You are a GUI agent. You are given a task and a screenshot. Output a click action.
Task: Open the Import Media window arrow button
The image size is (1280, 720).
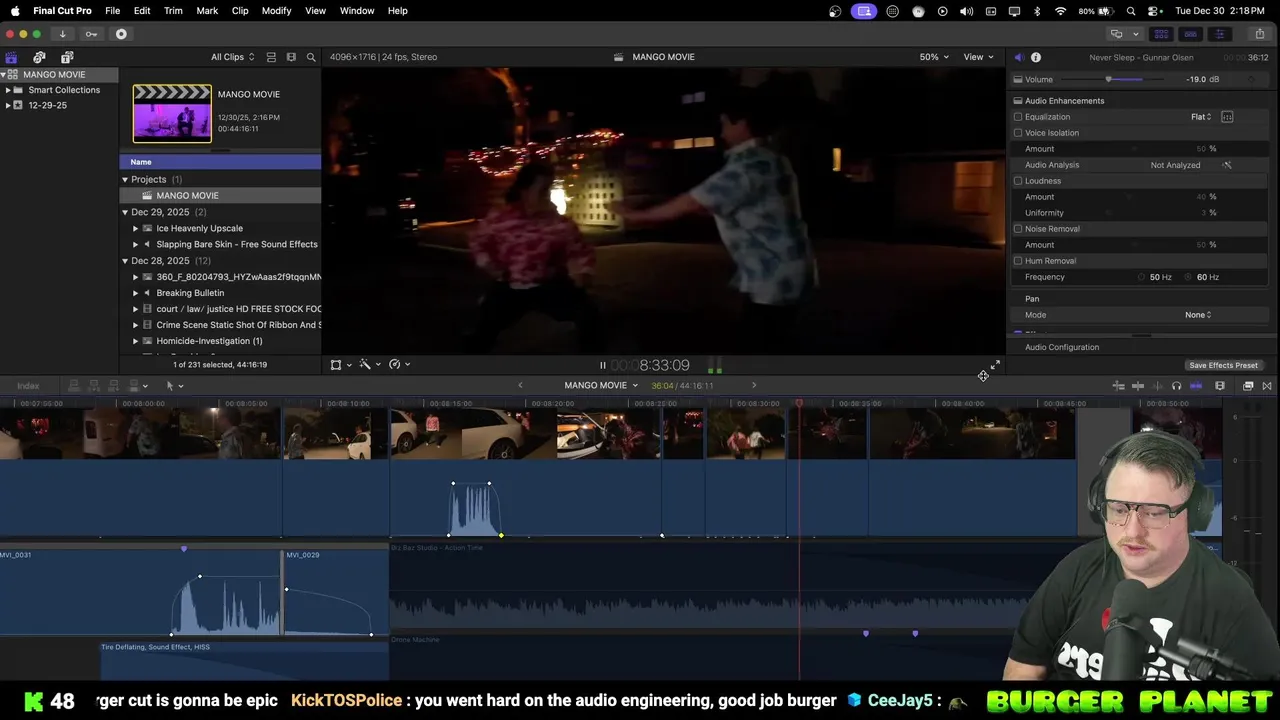click(x=62, y=34)
